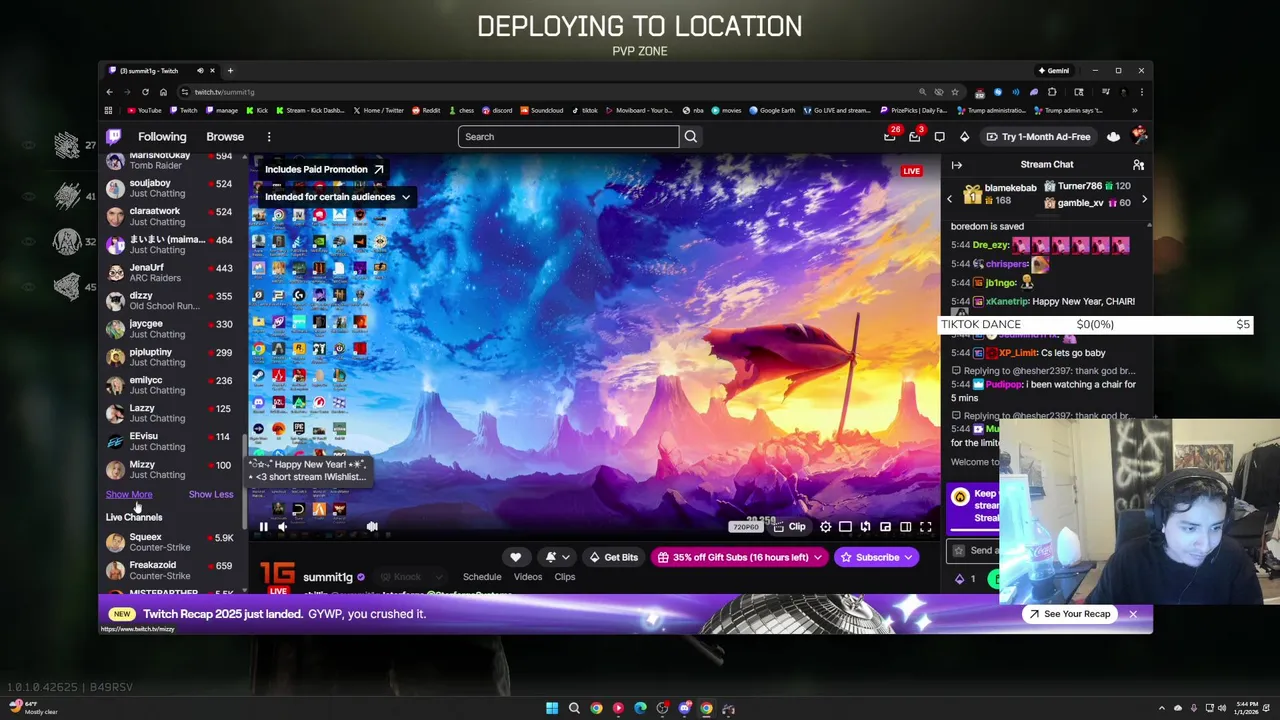Open Freakazoid live channel entry
Viewport: 1280px width, 720px height.
tap(170, 570)
